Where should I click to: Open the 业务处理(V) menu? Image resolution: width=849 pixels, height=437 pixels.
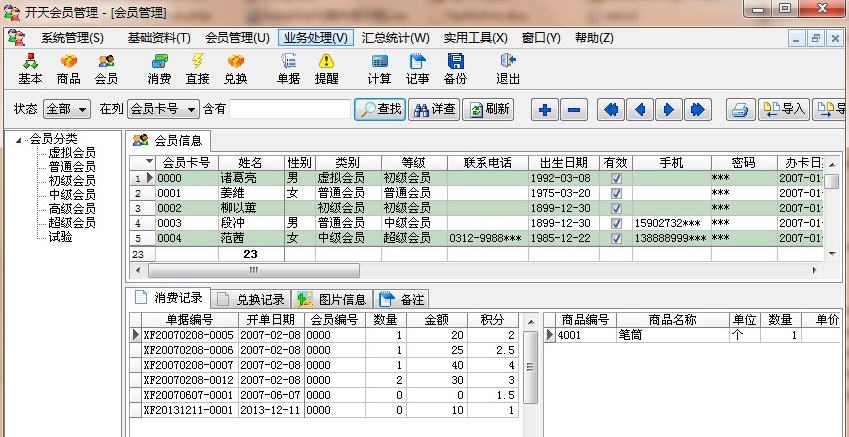pos(316,38)
